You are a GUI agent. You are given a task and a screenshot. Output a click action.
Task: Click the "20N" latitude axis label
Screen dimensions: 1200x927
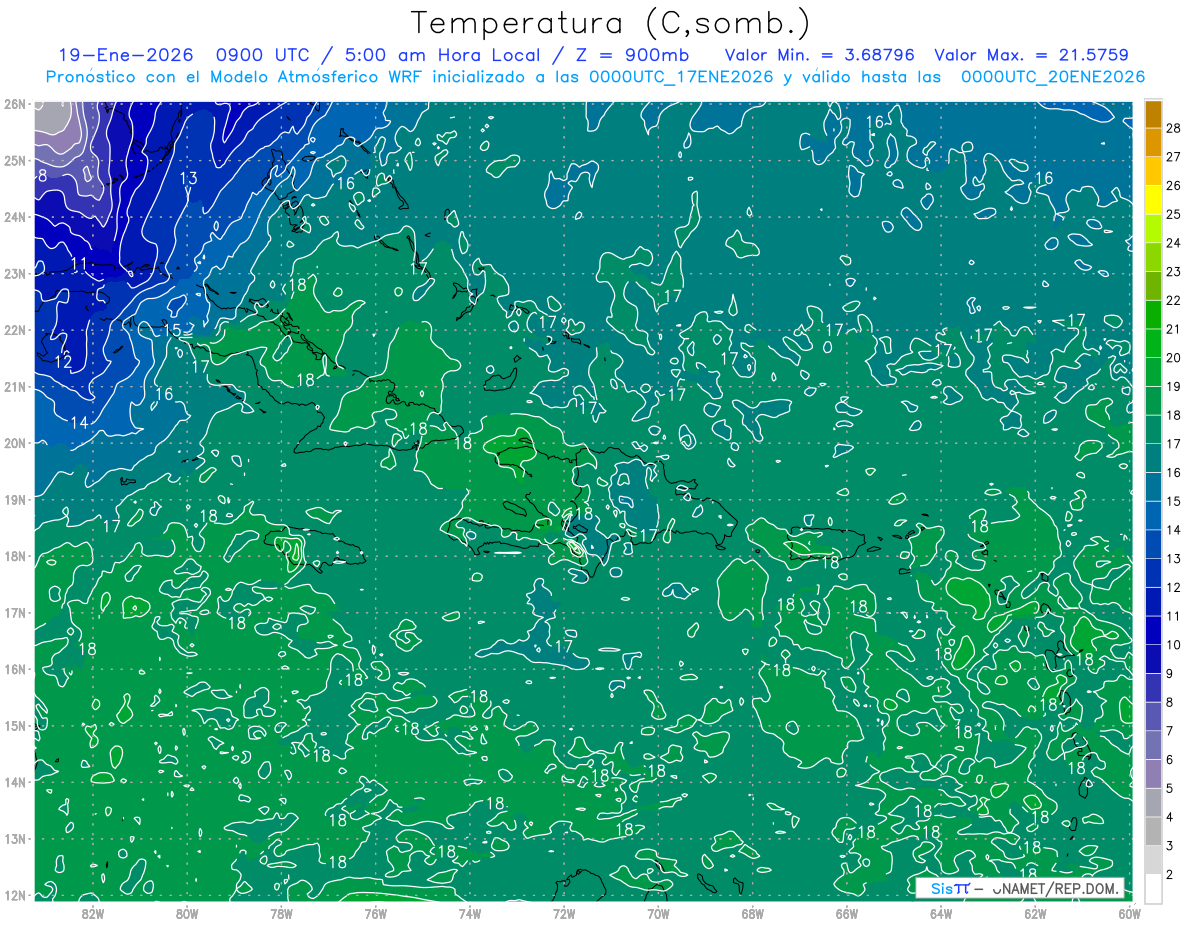click(x=15, y=443)
